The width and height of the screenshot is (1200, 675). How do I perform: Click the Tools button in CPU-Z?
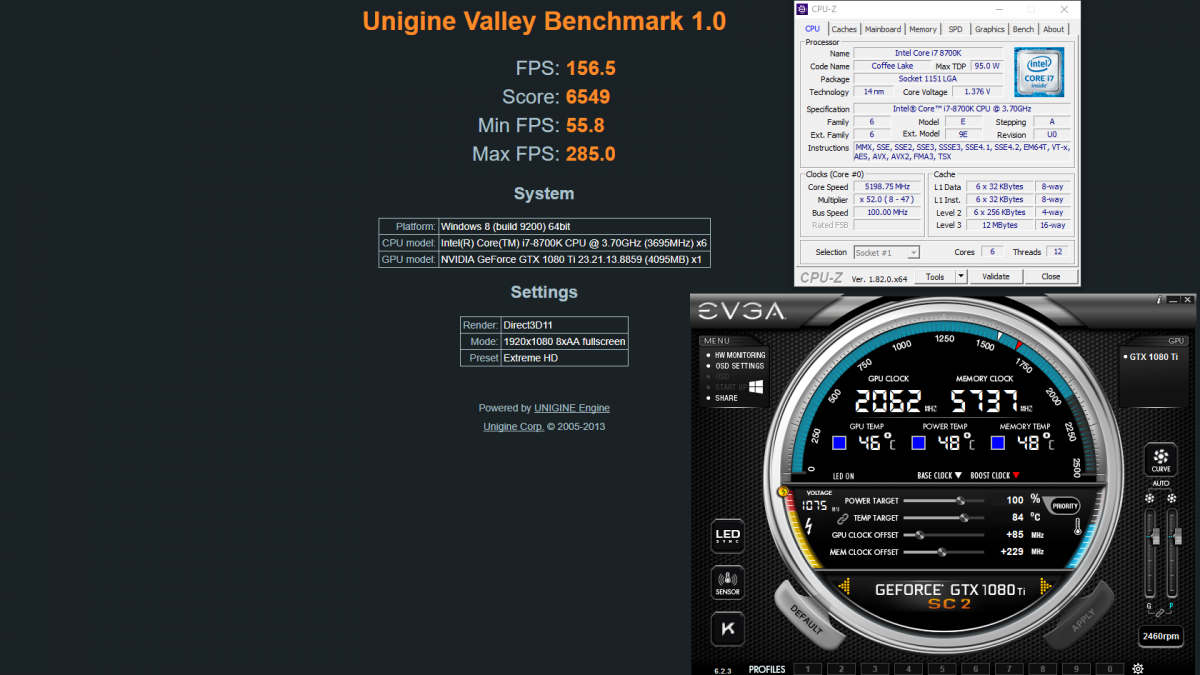coord(935,277)
